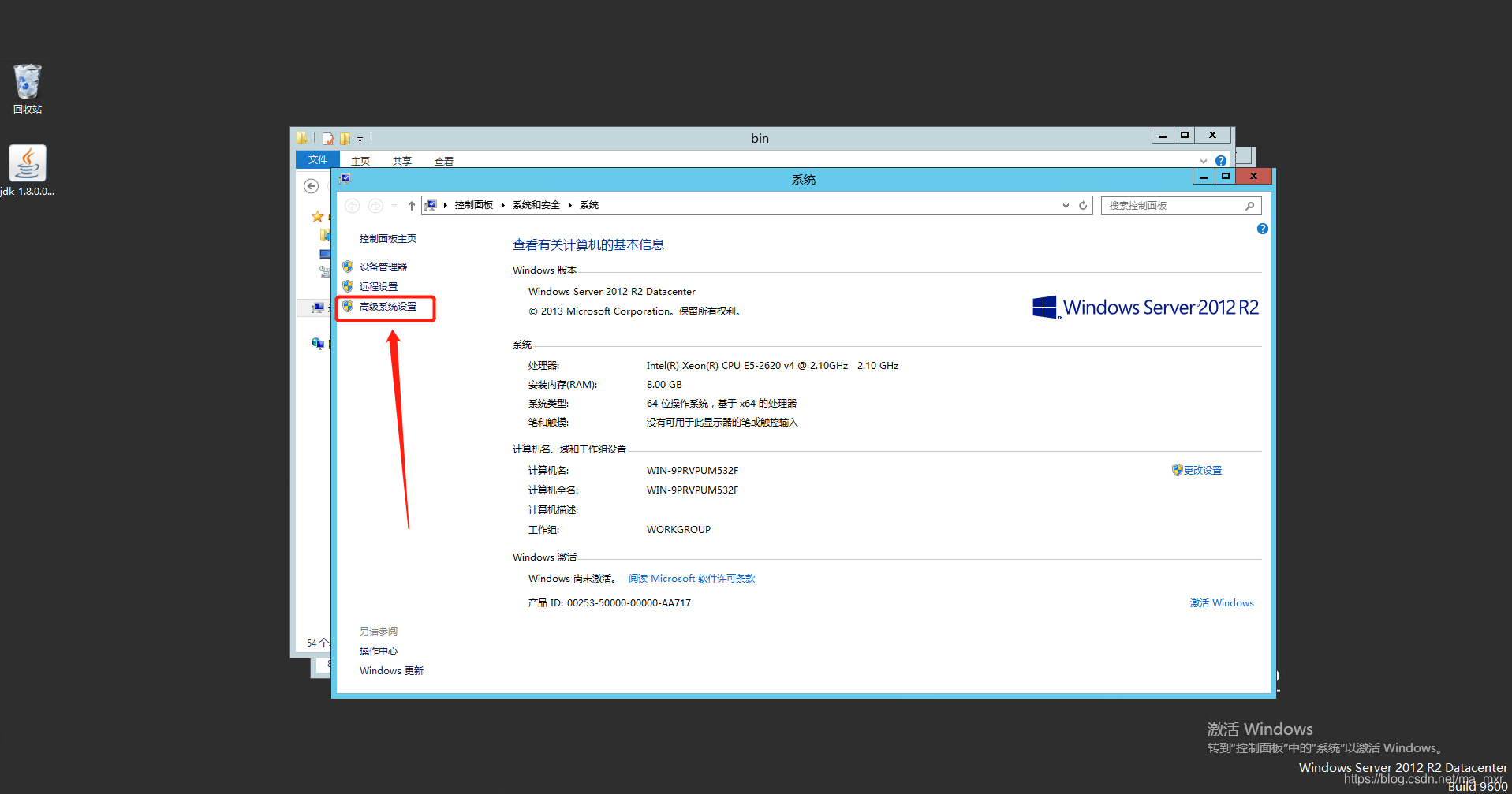Screen dimensions: 1512x794
Task: Expand the arrow after 系统和安全 breadcrumb
Action: point(569,205)
